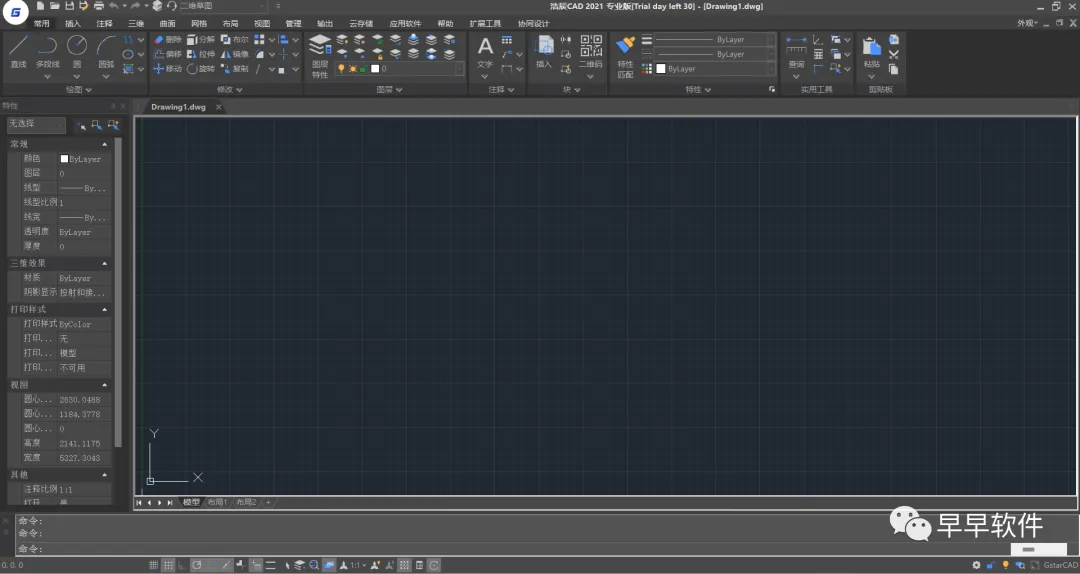Click the 复制 copy button
This screenshot has height=574, width=1080.
[x=234, y=69]
